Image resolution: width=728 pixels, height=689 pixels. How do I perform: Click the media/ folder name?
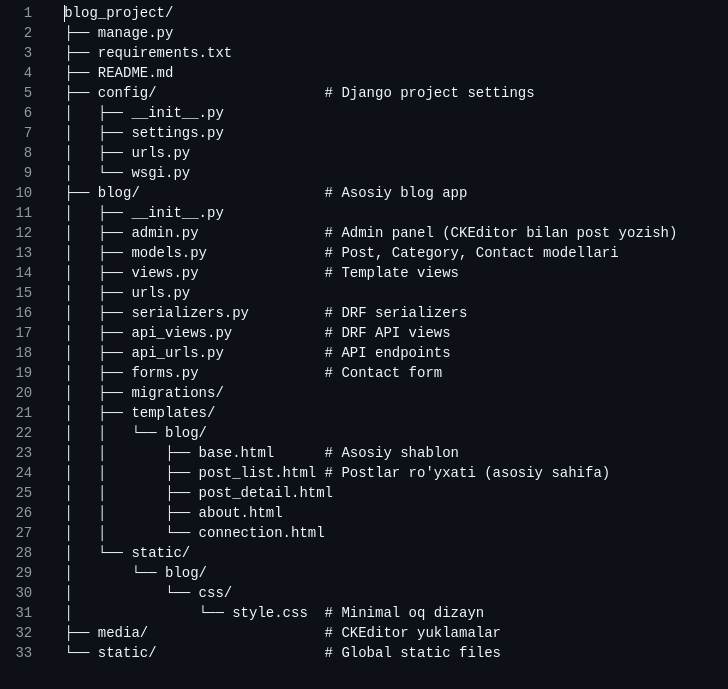coord(122,633)
